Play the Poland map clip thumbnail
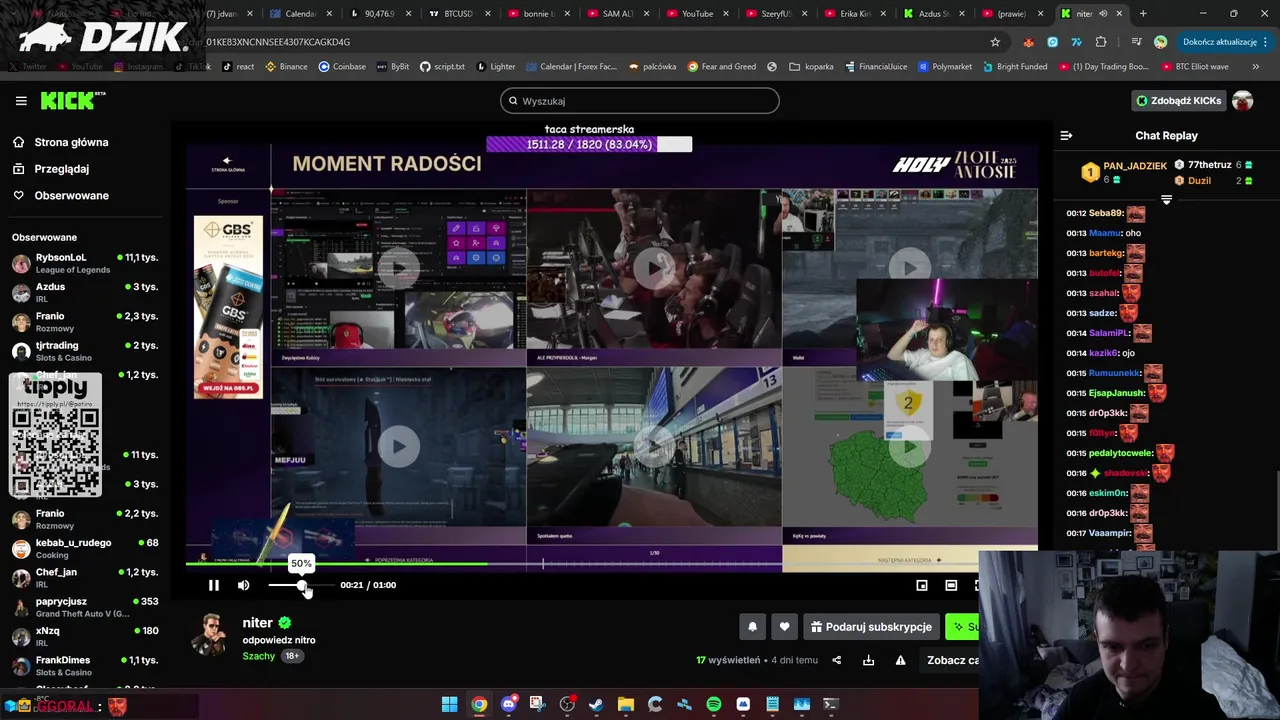This screenshot has height=720, width=1280. (x=909, y=447)
